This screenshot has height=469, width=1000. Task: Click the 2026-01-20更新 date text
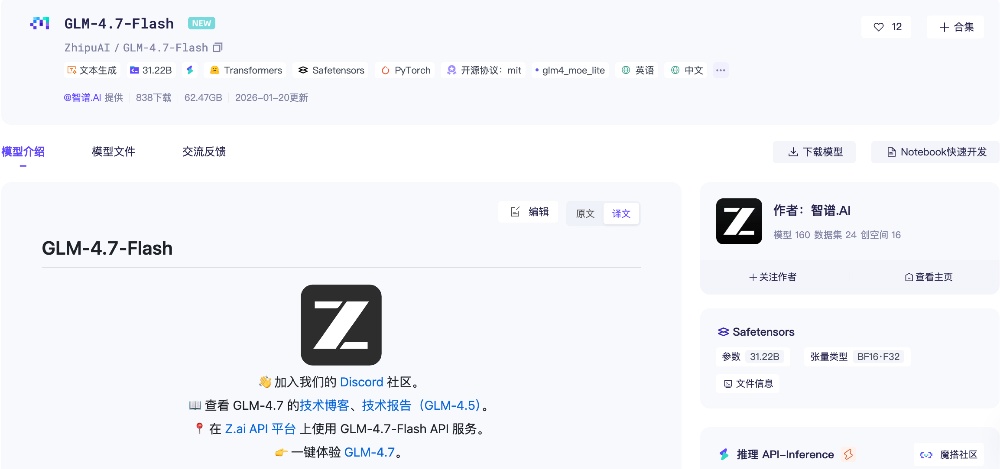coord(272,98)
